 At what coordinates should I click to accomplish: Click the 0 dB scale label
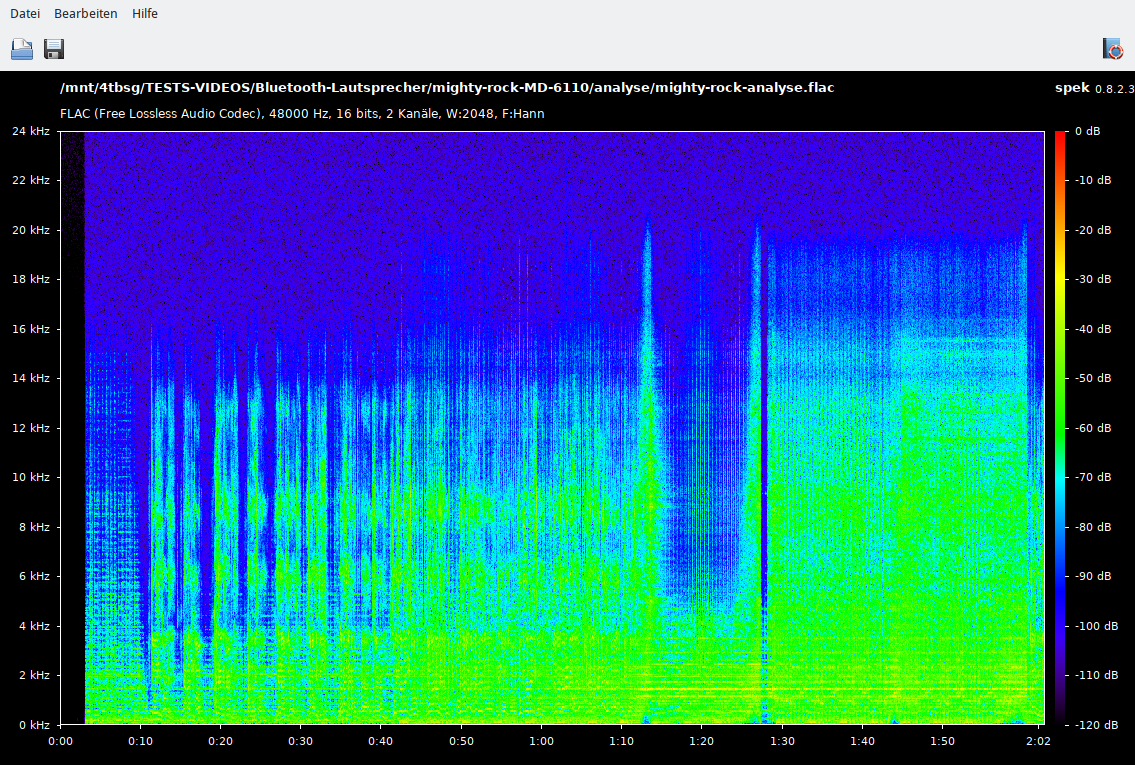1087,131
